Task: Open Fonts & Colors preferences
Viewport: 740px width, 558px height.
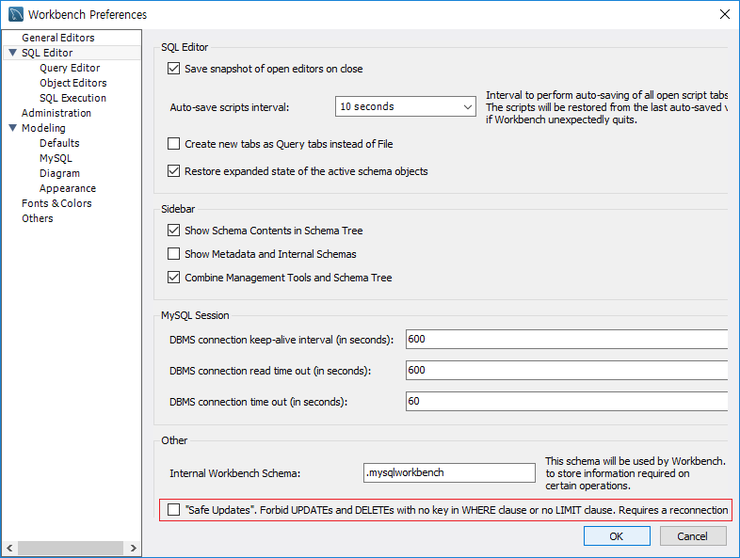Action: pos(56,203)
